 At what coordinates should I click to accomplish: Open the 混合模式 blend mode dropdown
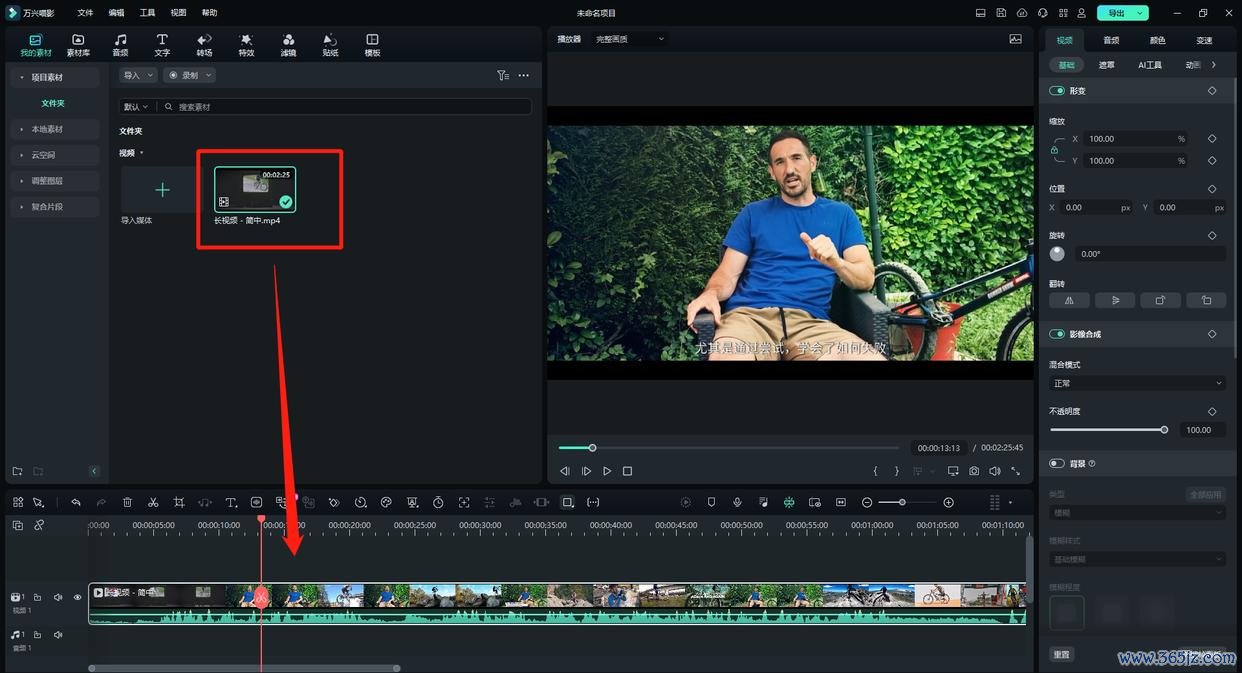coord(1137,383)
